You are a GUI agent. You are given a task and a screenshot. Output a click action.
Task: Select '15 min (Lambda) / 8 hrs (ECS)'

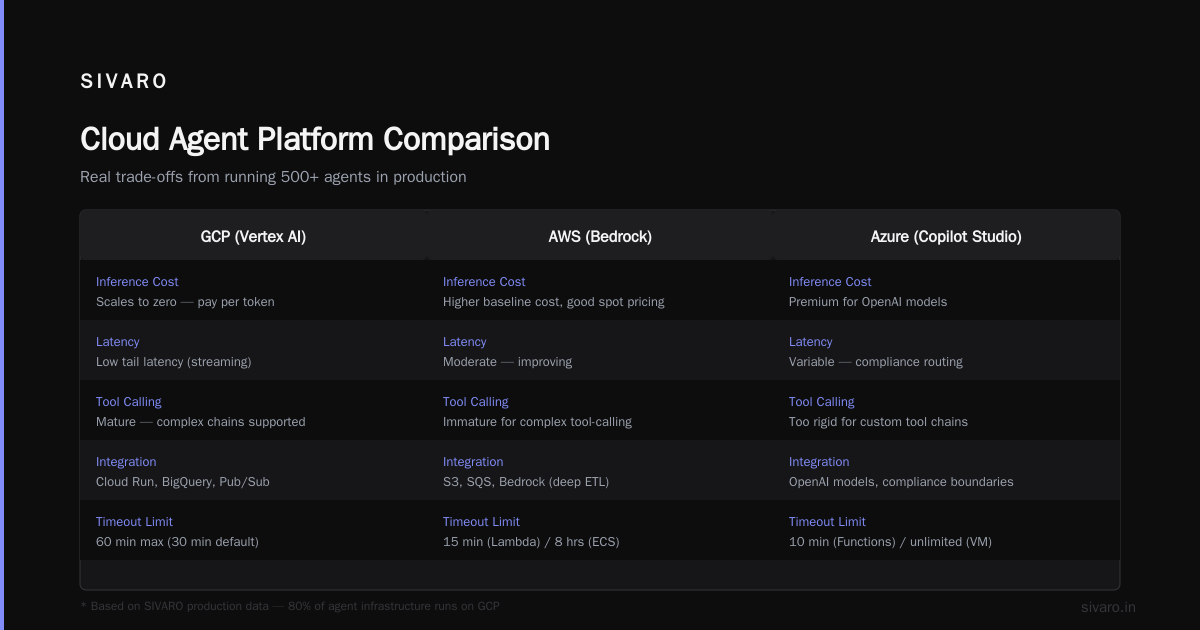tap(531, 542)
